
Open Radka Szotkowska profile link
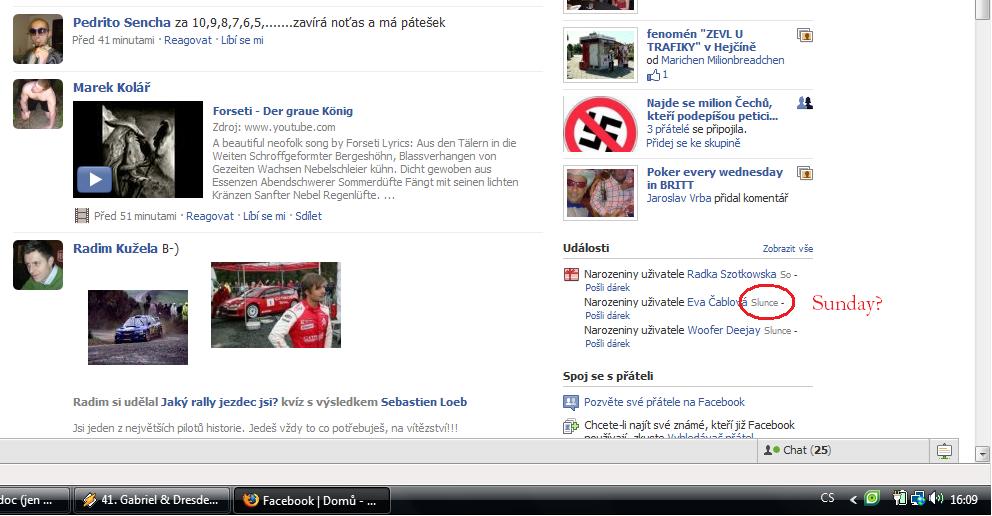731,274
